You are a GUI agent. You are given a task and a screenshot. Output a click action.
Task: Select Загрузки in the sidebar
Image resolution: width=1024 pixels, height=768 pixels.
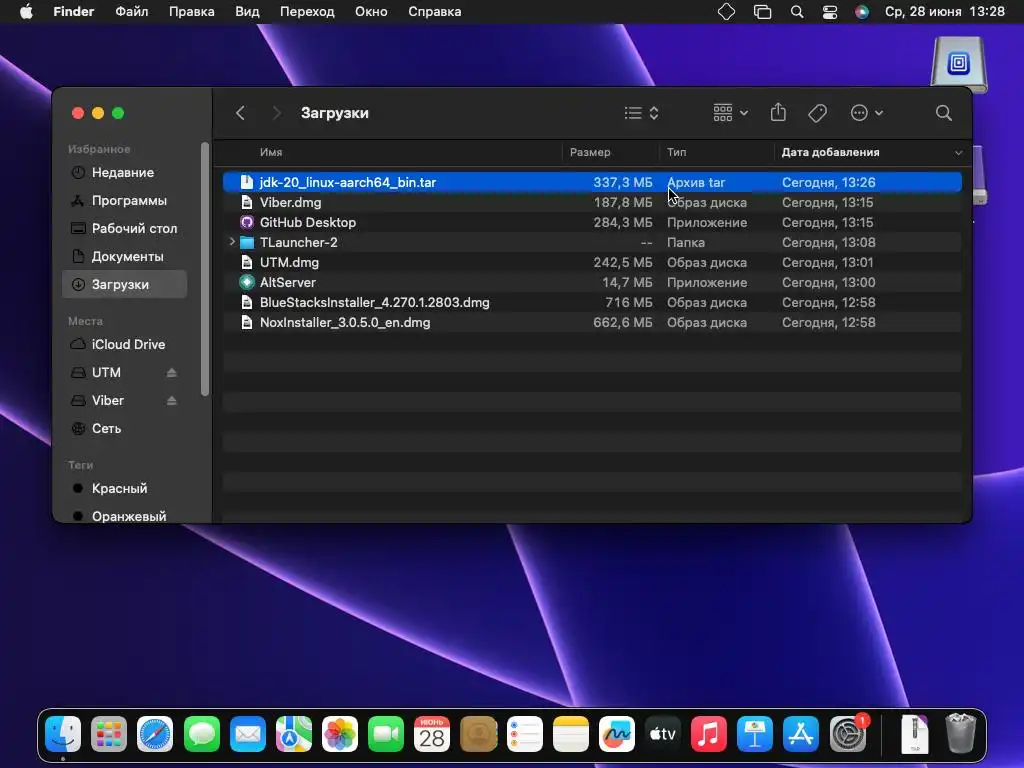tap(124, 285)
